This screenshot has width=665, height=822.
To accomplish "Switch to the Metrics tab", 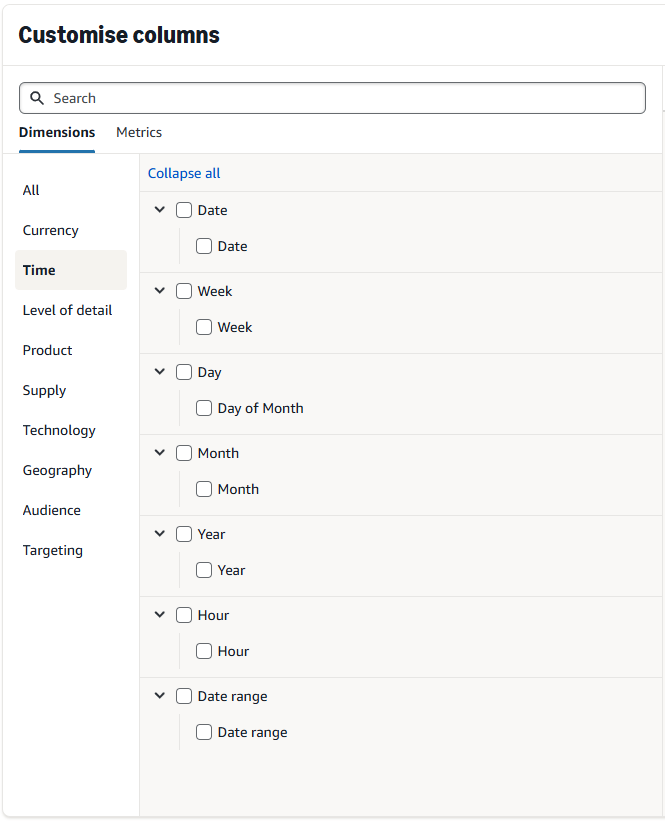I will [139, 132].
